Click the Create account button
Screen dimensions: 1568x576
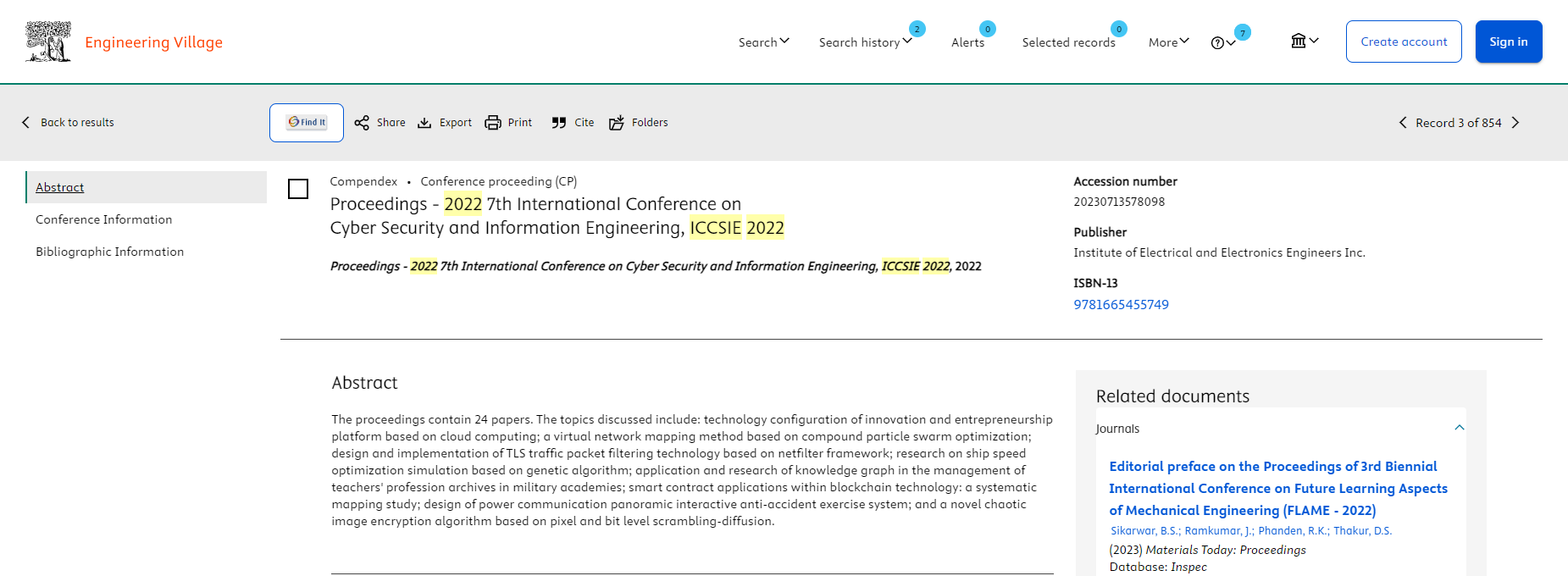pos(1404,42)
